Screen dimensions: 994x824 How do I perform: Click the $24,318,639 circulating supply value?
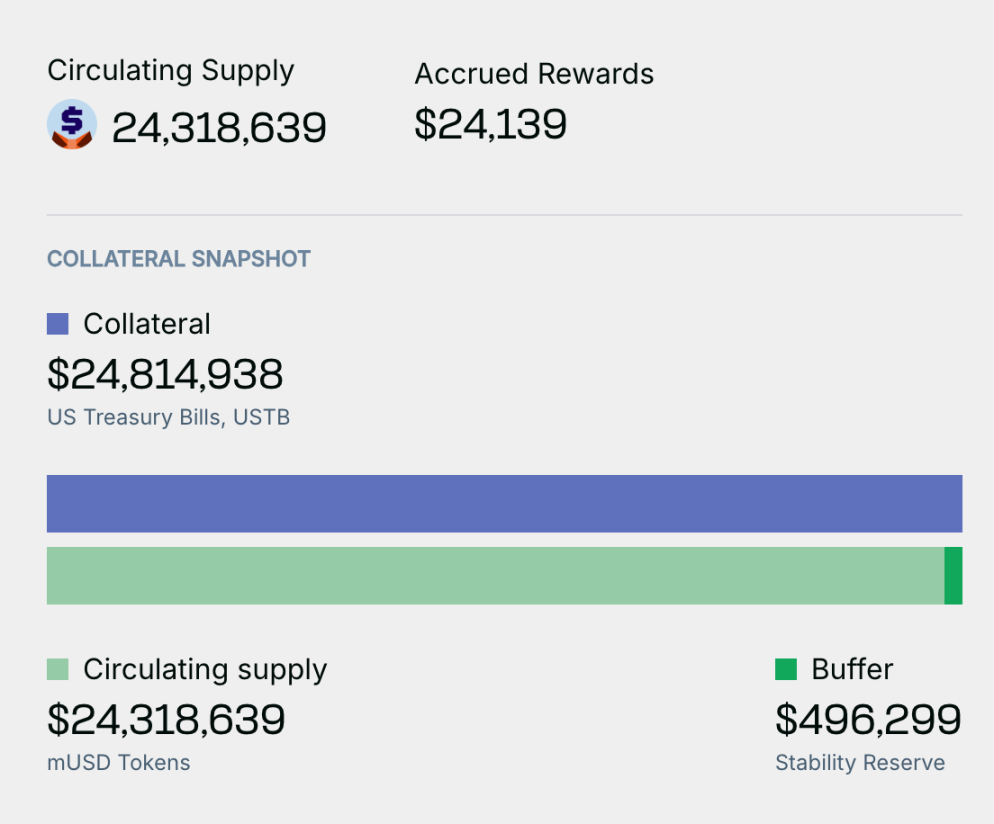pos(166,719)
